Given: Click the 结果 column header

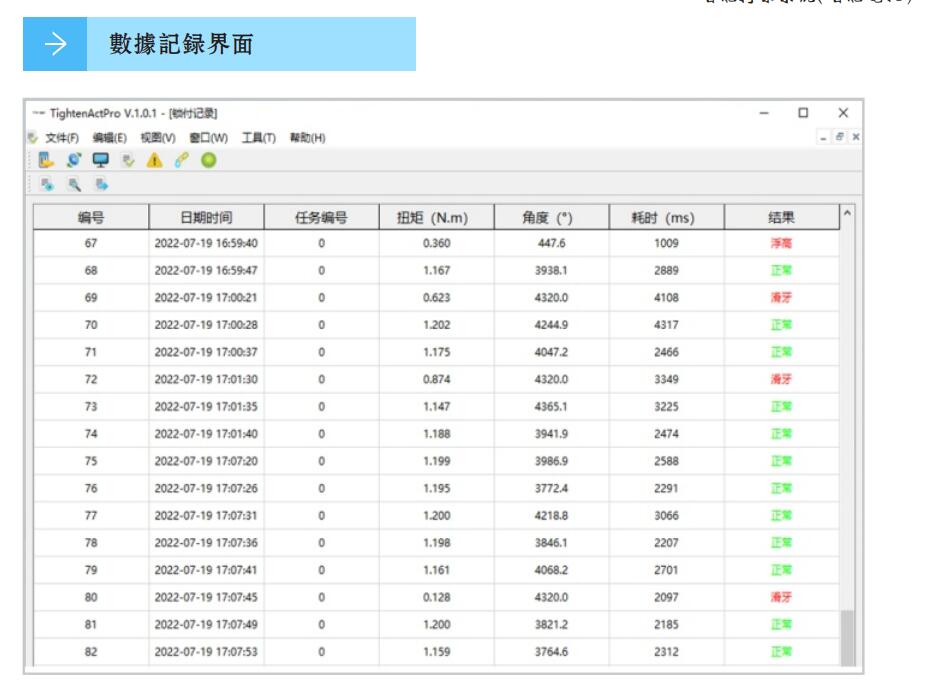Looking at the screenshot, I should click(x=781, y=216).
